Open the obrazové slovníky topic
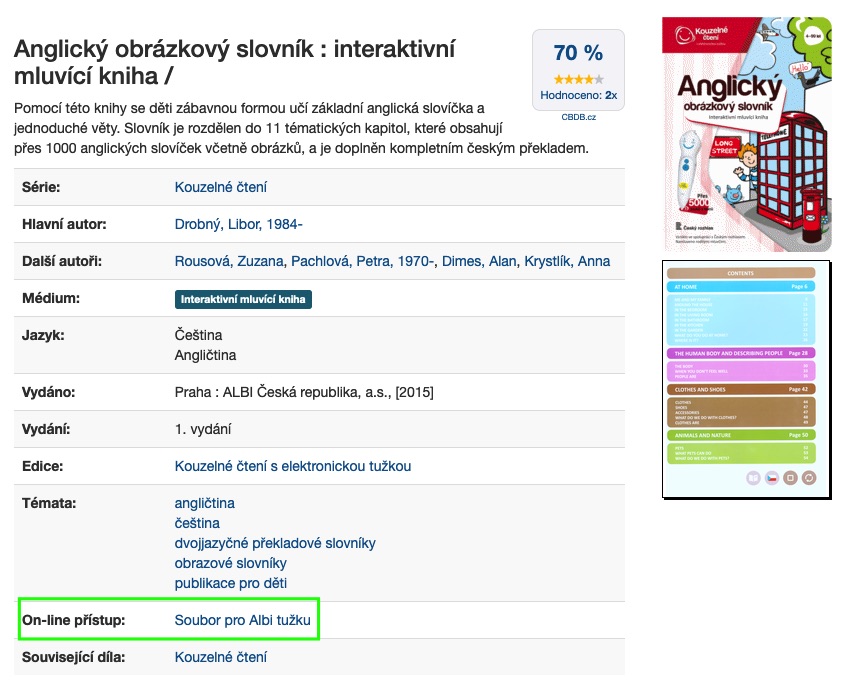 click(x=230, y=563)
